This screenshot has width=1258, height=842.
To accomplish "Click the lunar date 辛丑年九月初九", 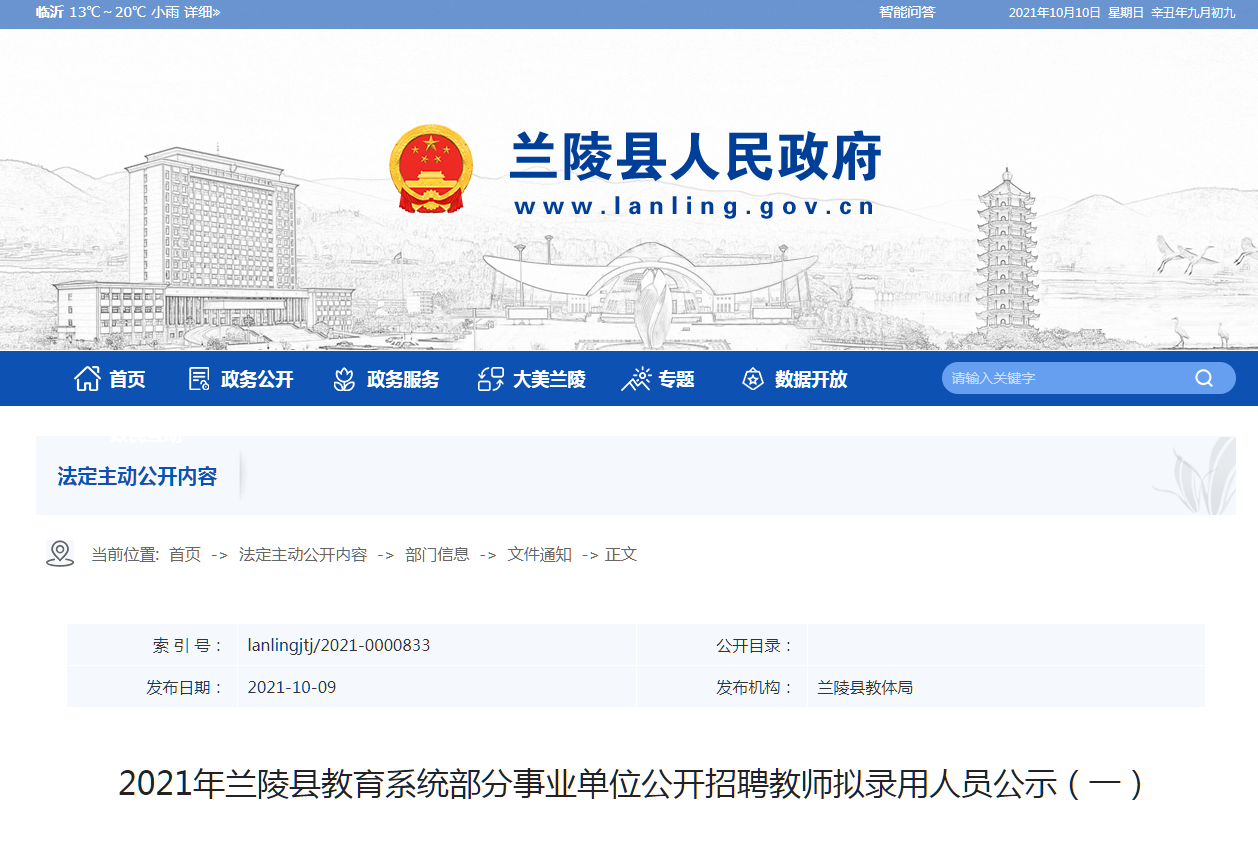I will (x=1193, y=12).
